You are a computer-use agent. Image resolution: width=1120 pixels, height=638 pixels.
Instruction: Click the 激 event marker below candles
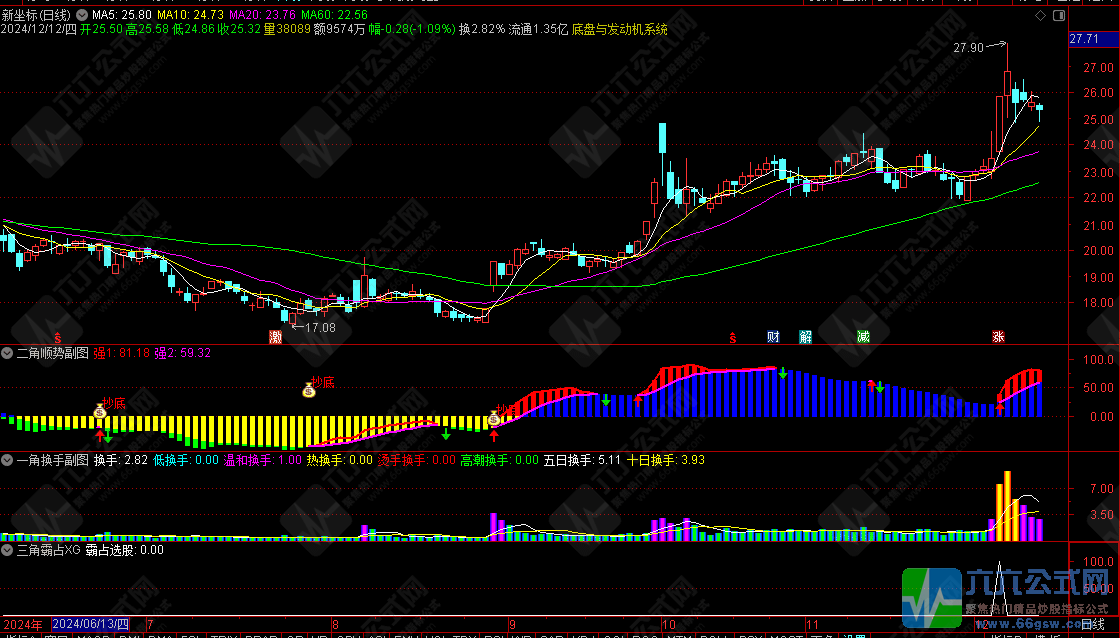[275, 337]
